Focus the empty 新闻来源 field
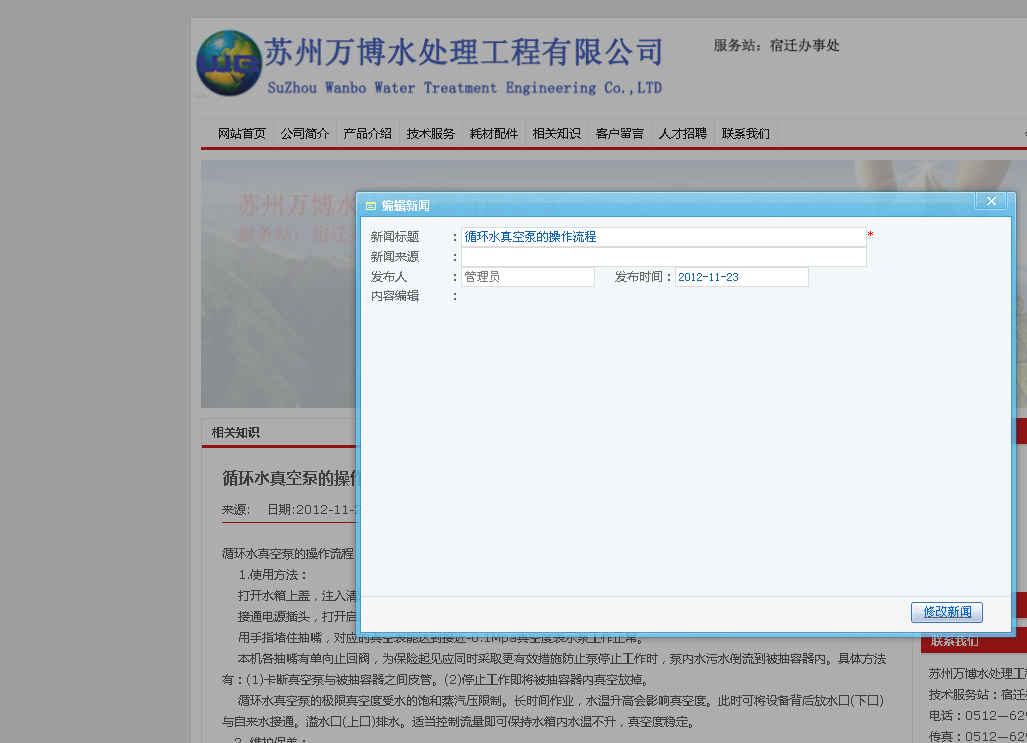The width and height of the screenshot is (1027, 743). pyautogui.click(x=663, y=257)
